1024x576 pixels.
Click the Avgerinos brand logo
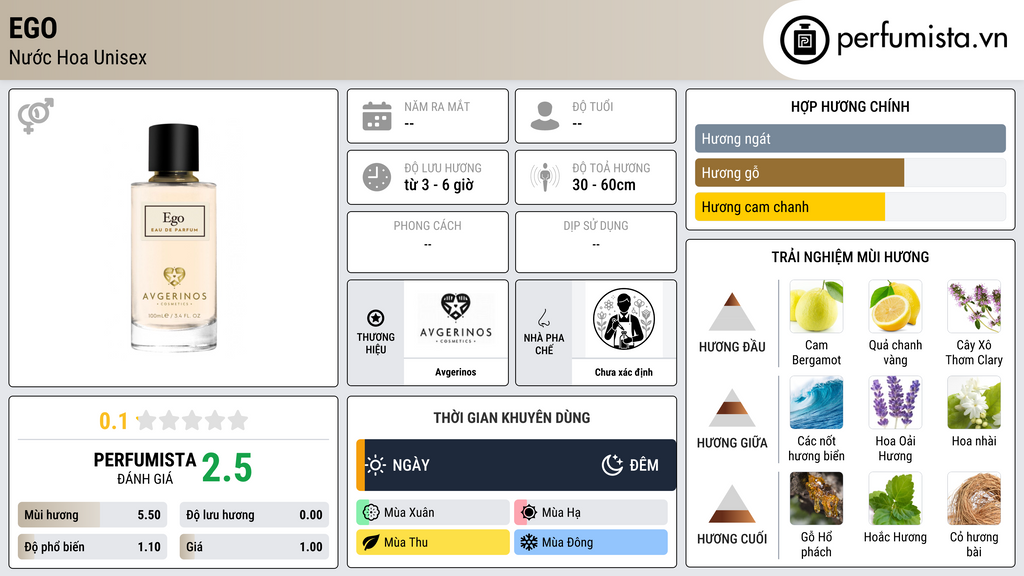tap(456, 319)
